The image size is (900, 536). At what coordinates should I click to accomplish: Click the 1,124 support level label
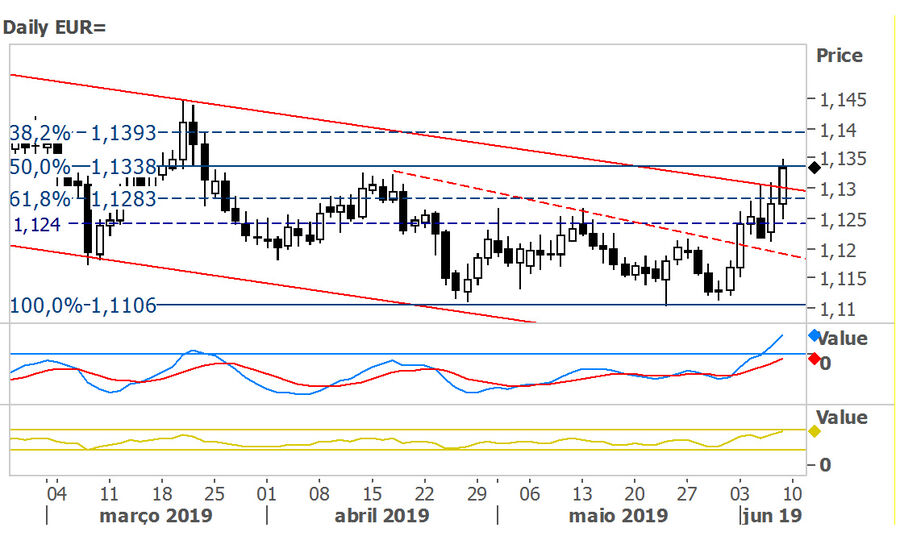(x=37, y=224)
